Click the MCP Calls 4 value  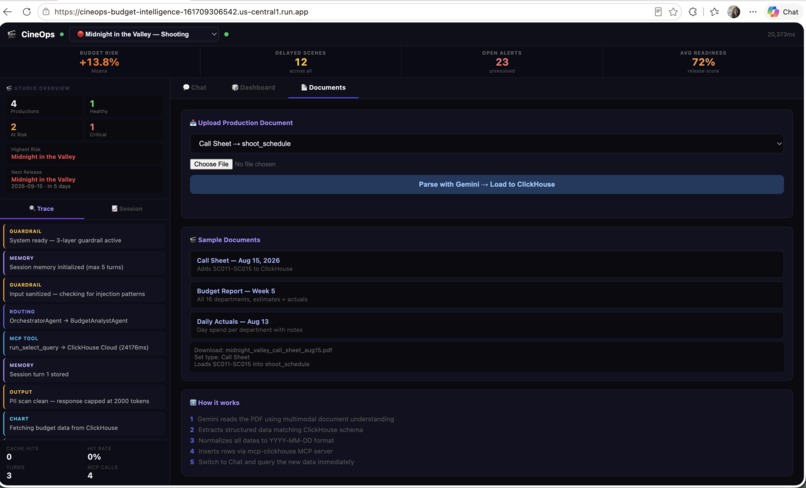coord(90,476)
